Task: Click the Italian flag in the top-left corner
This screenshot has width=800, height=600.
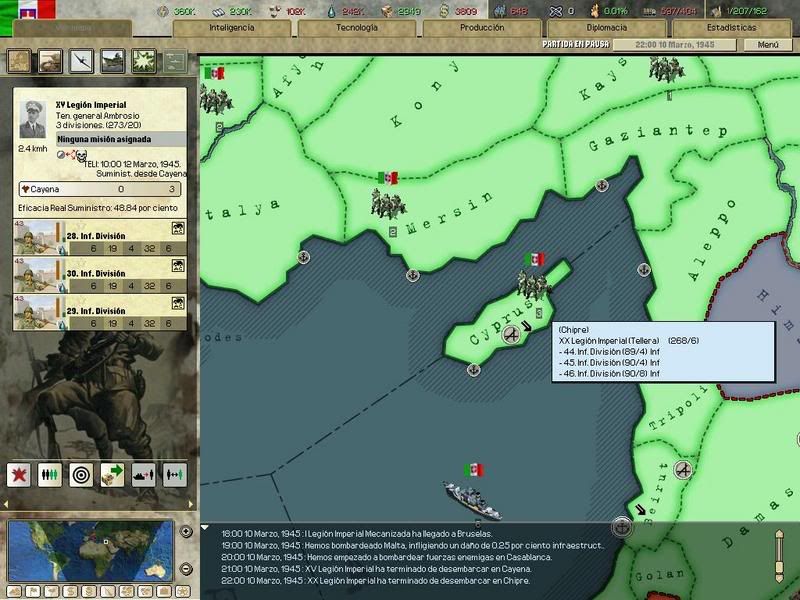Action: pyautogui.click(x=28, y=10)
